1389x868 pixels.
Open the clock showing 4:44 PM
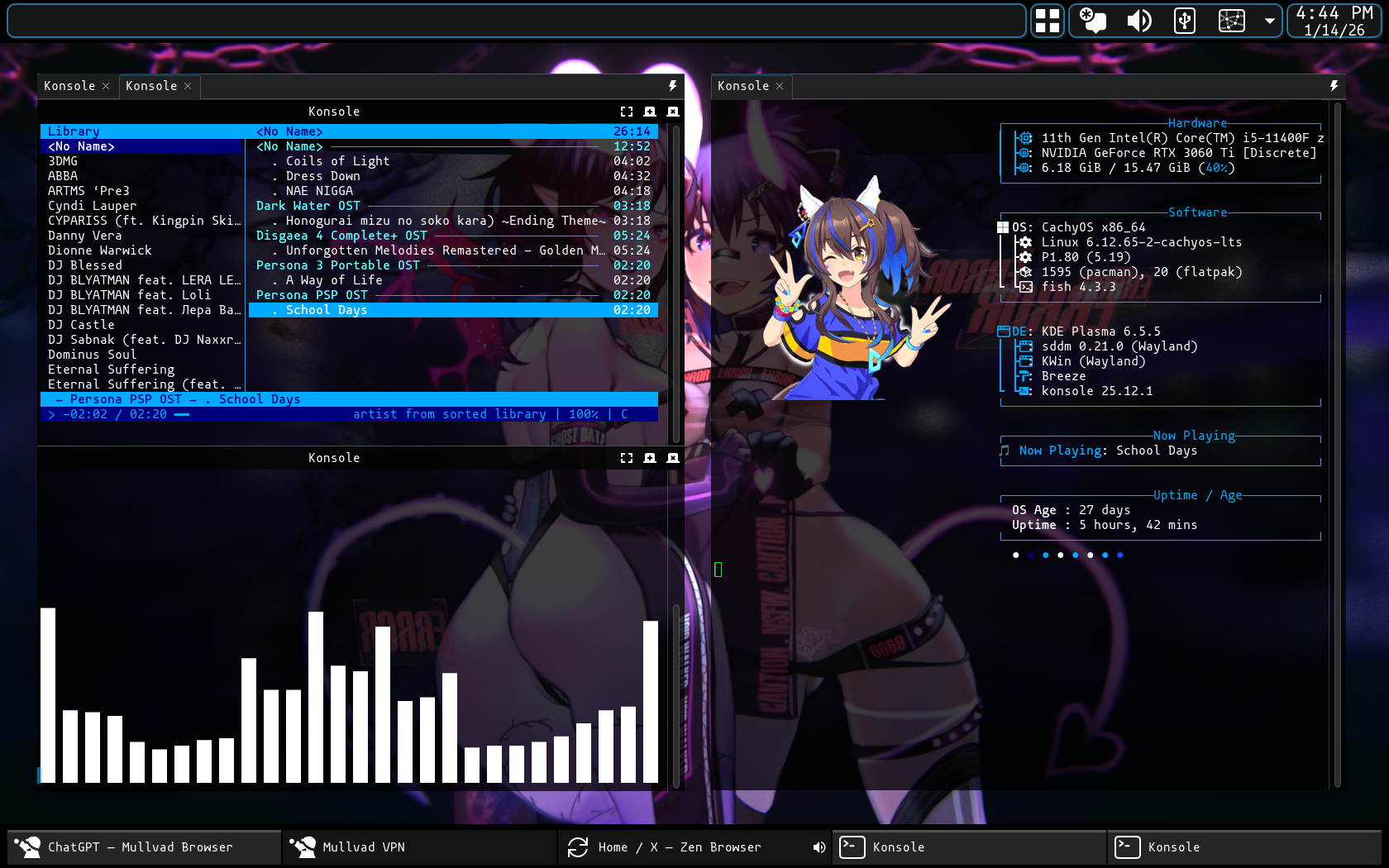1334,21
